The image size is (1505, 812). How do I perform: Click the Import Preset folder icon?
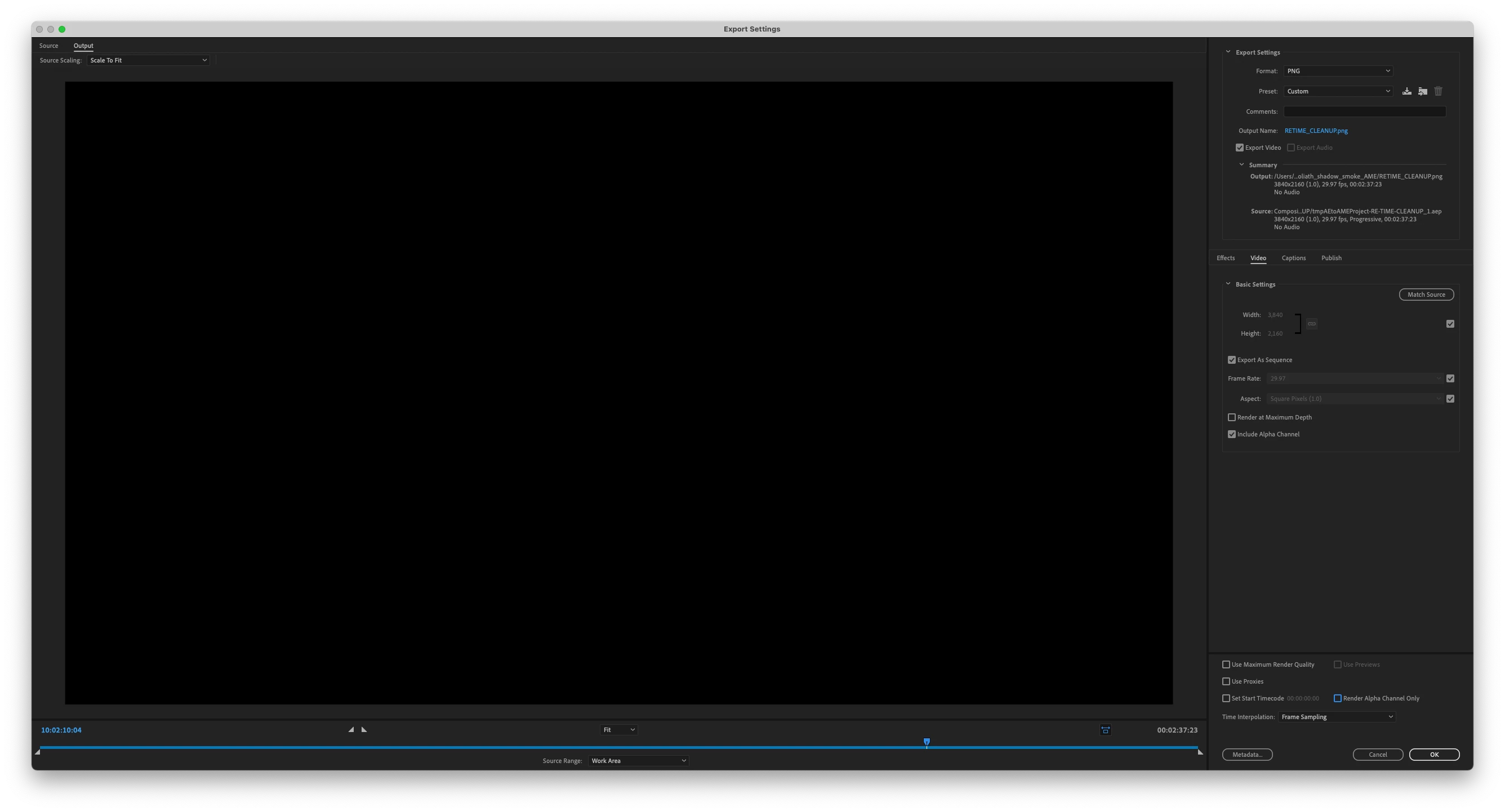(1423, 91)
